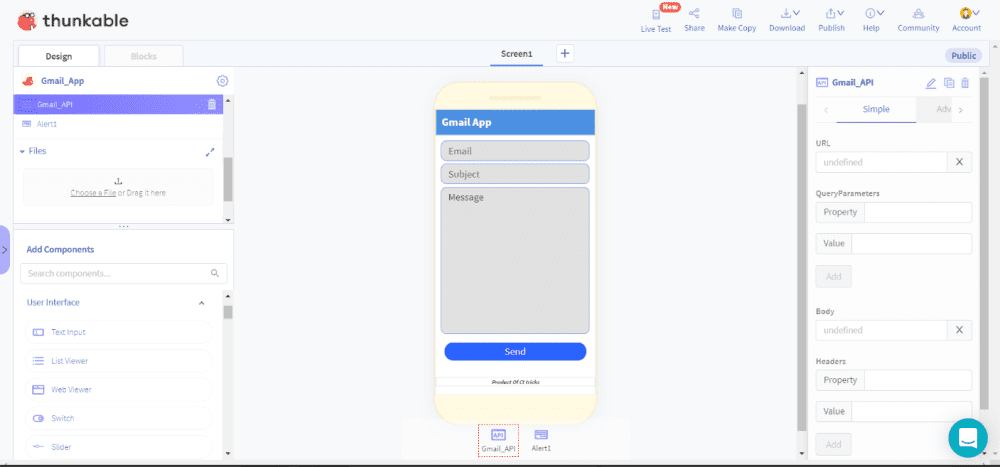
Task: Click QueryParameters Property field
Action: [918, 212]
